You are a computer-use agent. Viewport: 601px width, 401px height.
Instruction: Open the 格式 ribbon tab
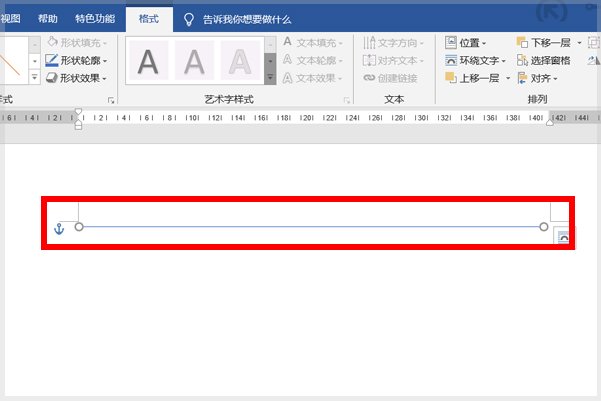point(149,19)
